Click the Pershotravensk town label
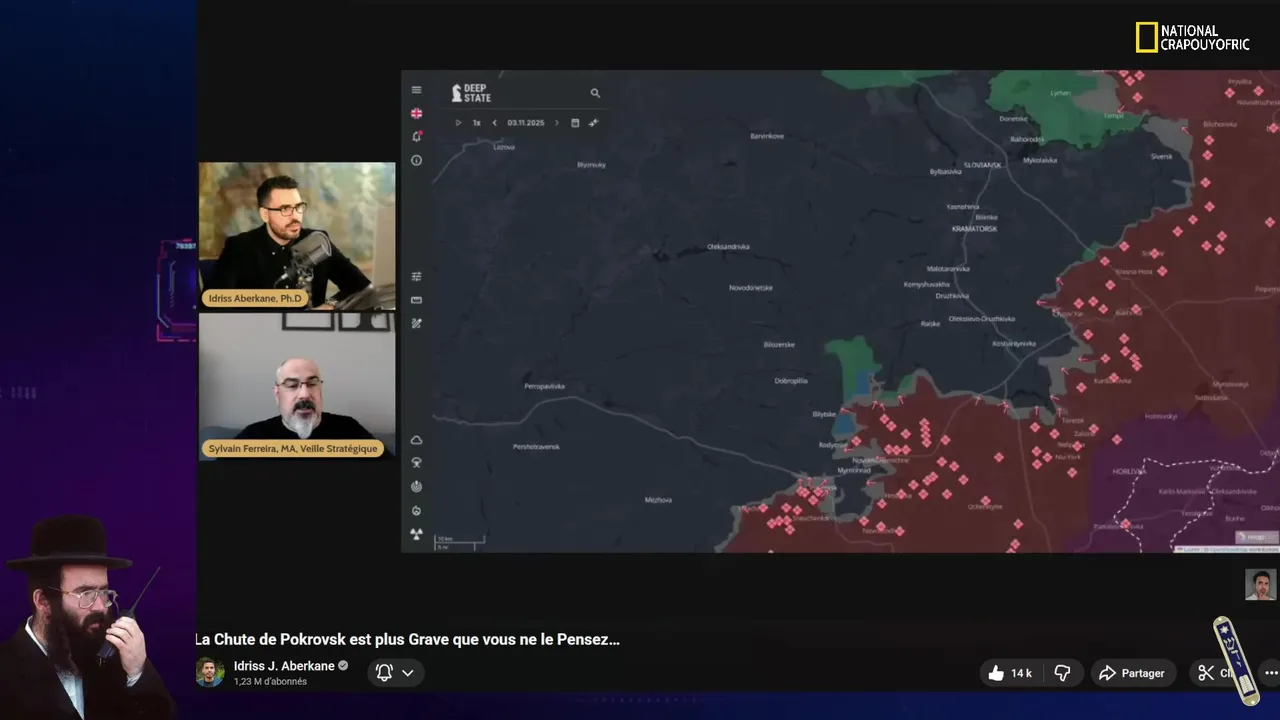 click(x=536, y=446)
